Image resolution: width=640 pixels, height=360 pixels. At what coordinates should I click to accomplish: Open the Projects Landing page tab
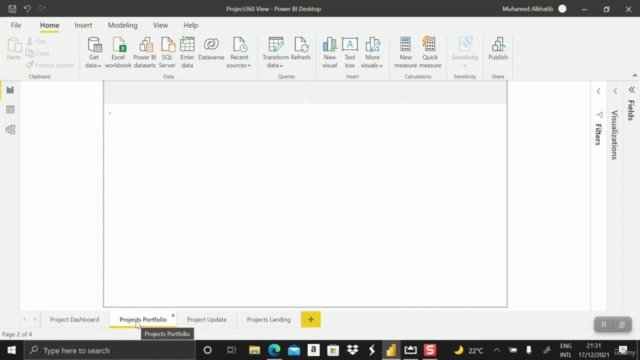point(269,320)
